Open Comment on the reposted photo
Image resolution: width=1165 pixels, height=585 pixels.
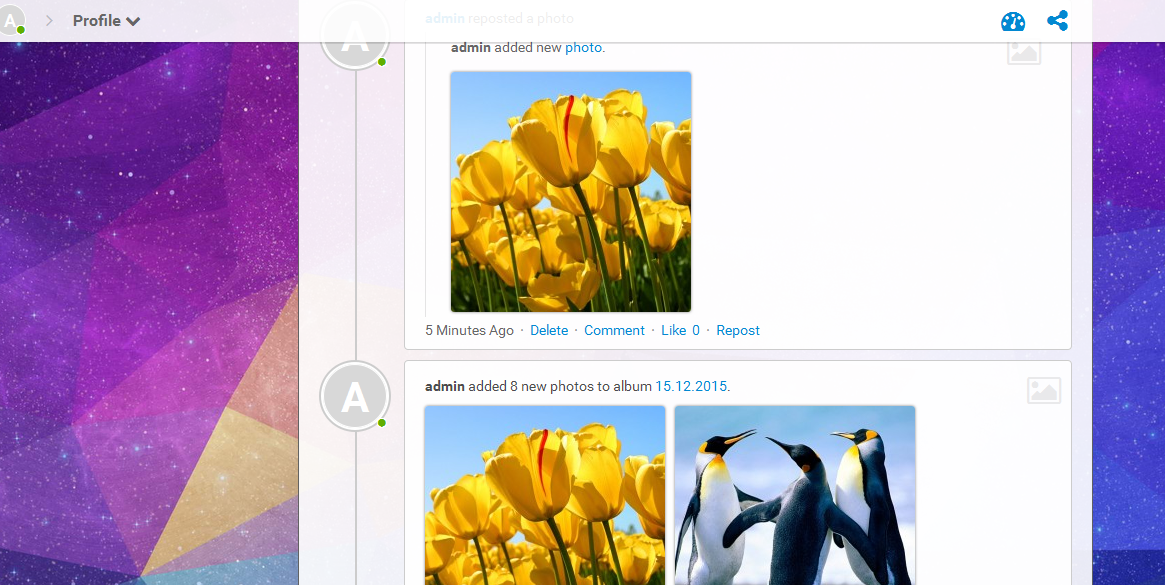coord(614,330)
